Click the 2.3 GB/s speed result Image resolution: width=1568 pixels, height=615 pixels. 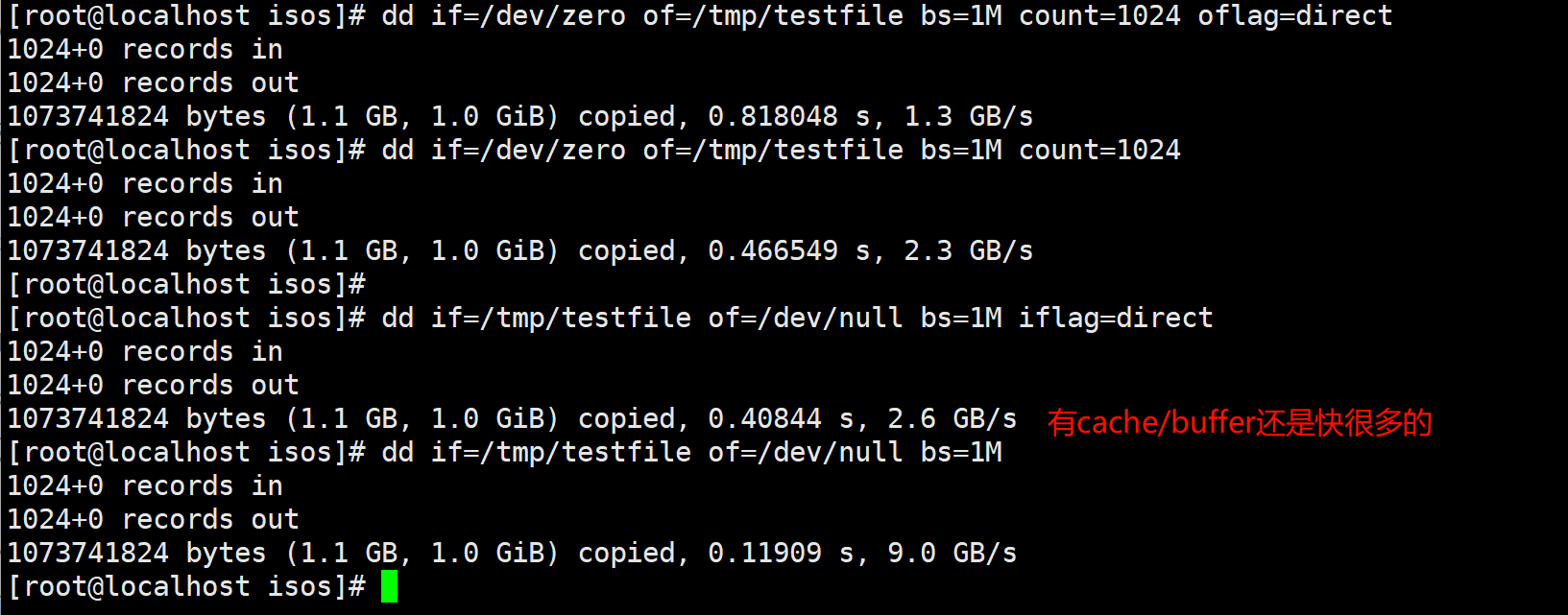(x=968, y=250)
